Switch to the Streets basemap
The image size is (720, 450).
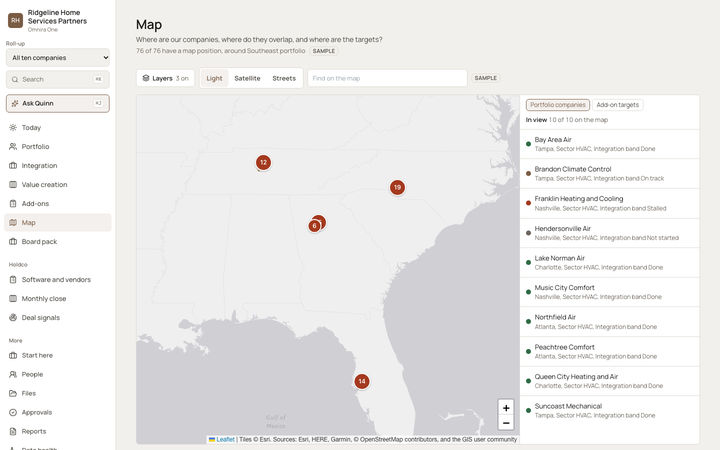click(x=284, y=78)
